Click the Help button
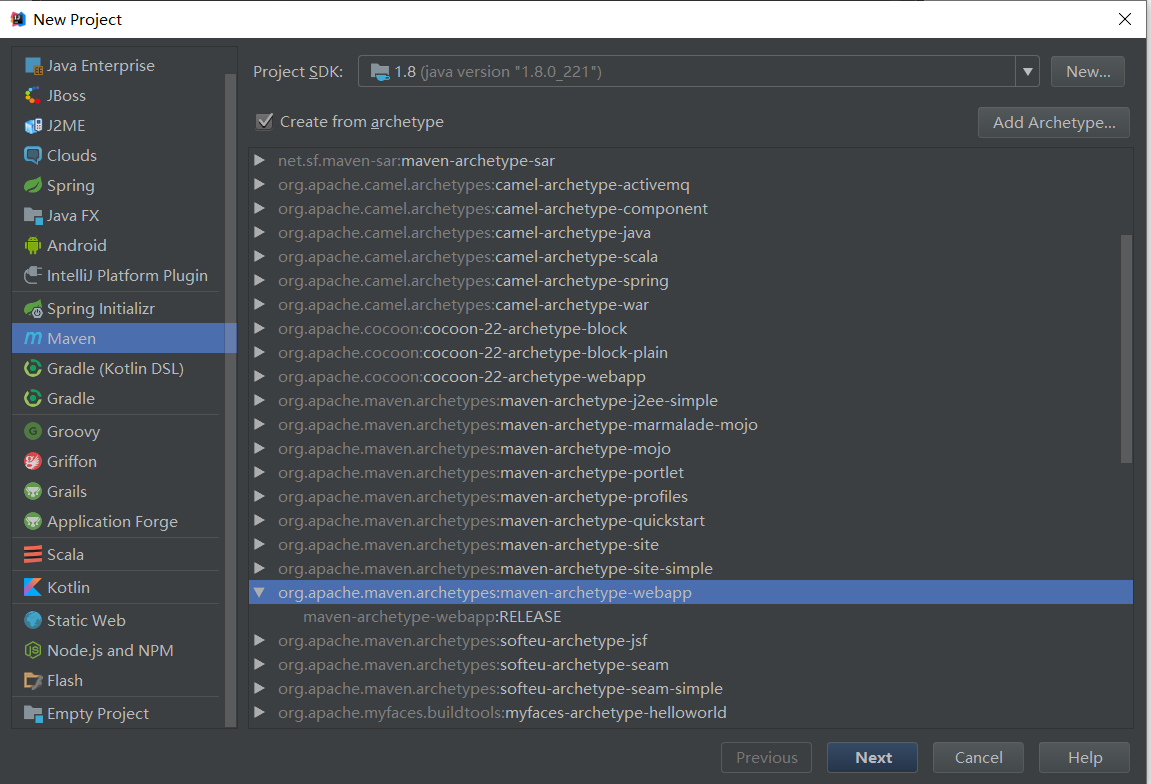 click(1084, 758)
